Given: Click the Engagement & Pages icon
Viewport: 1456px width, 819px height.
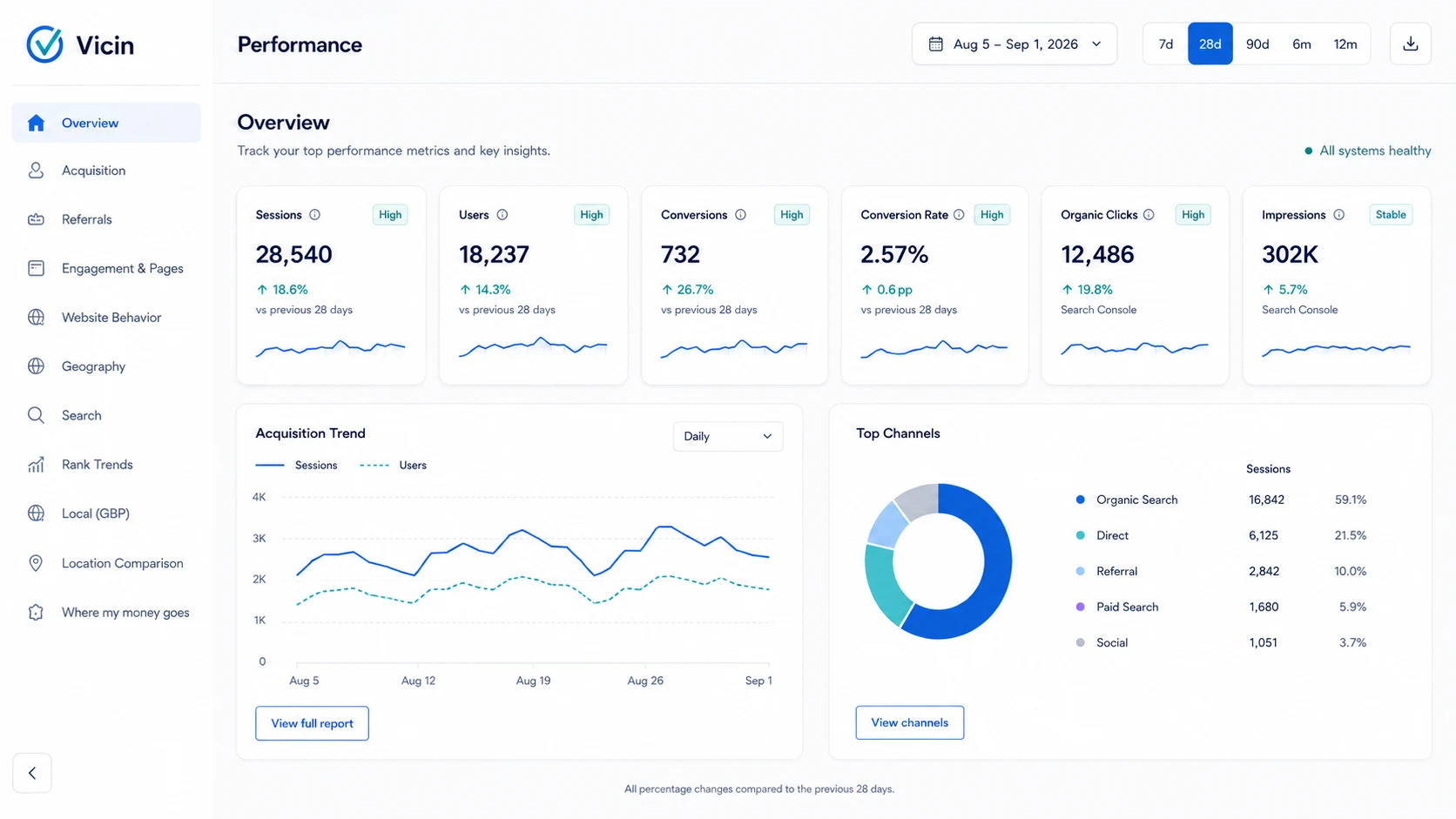Looking at the screenshot, I should 36,268.
